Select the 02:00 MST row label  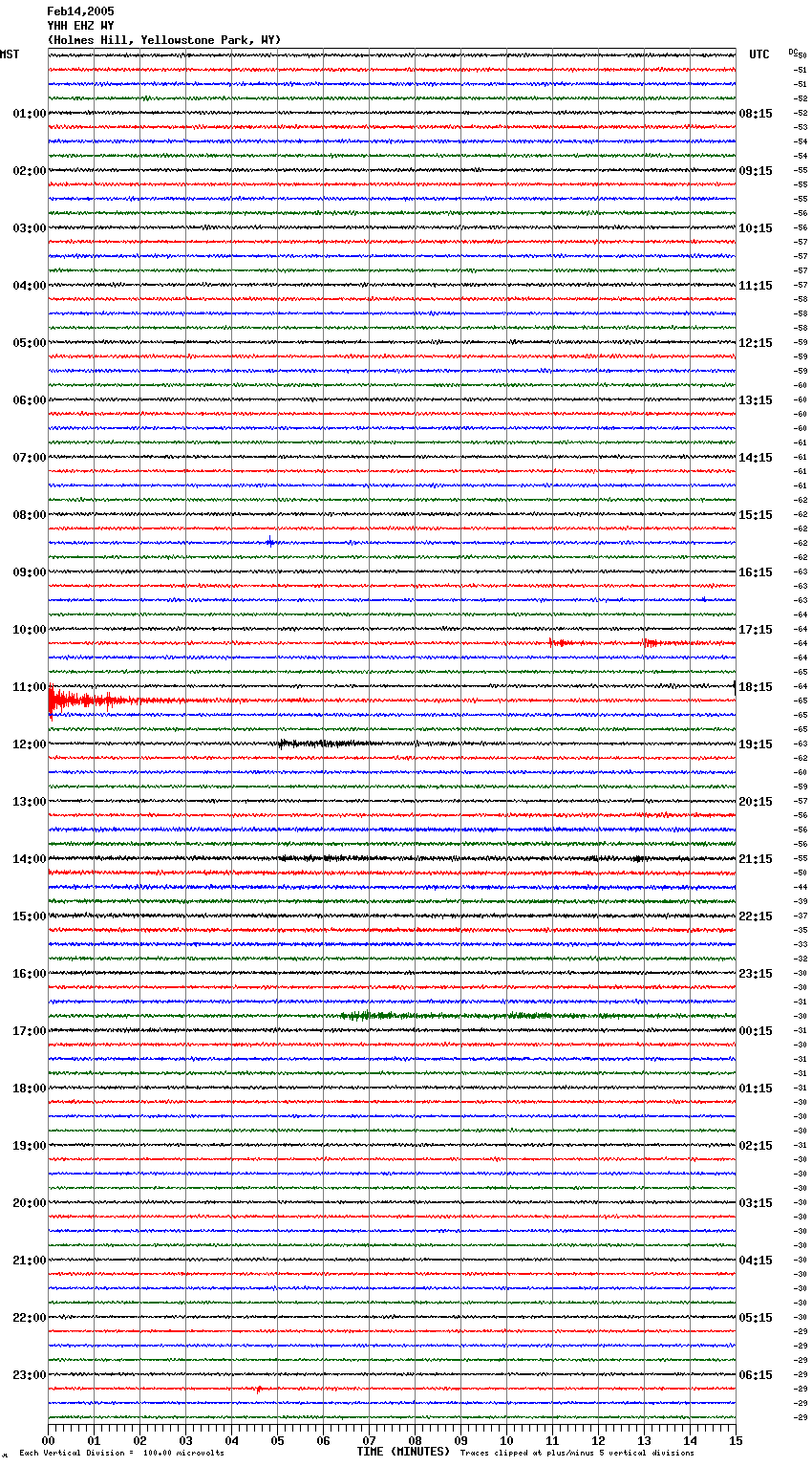30,171
